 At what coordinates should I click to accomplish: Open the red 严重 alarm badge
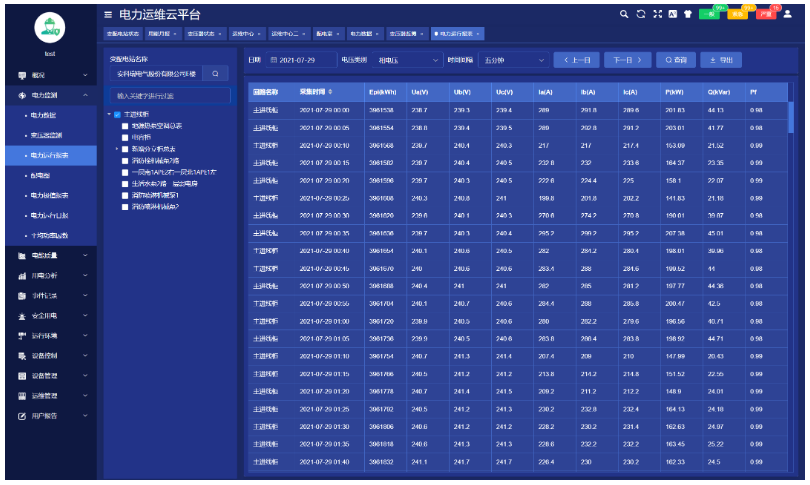coord(765,14)
